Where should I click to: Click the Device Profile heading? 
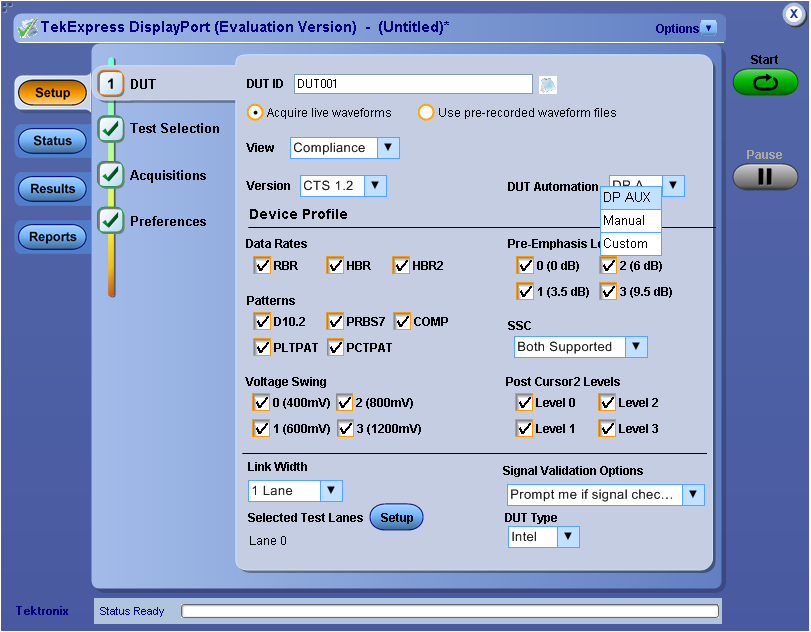[x=298, y=214]
